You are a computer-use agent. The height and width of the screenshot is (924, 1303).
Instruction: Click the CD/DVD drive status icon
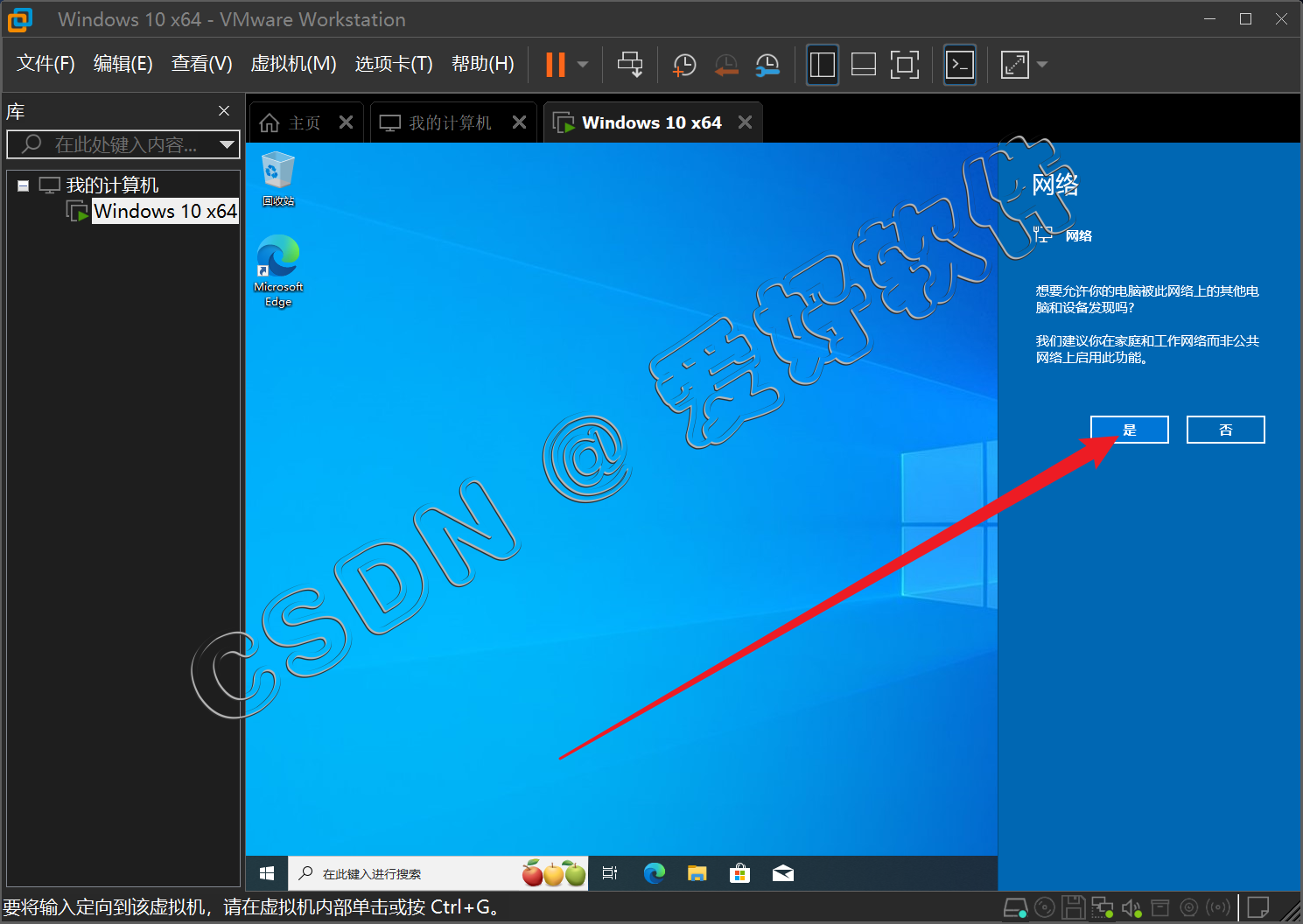click(1044, 907)
